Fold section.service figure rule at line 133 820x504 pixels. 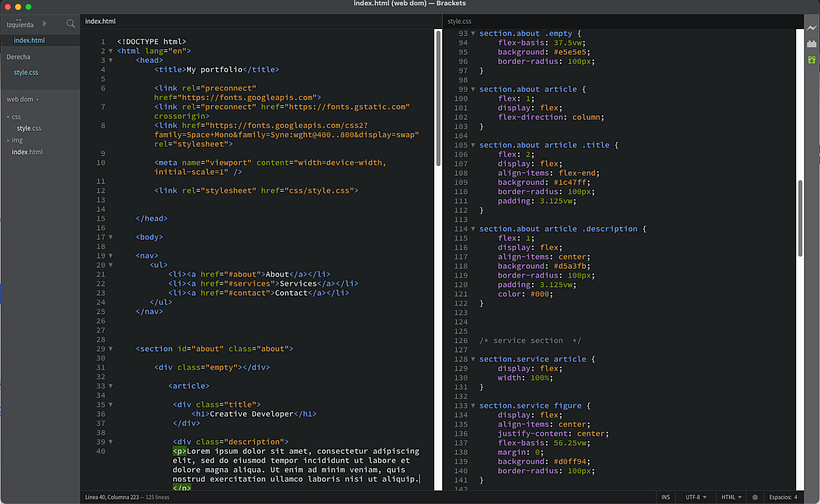coord(473,406)
